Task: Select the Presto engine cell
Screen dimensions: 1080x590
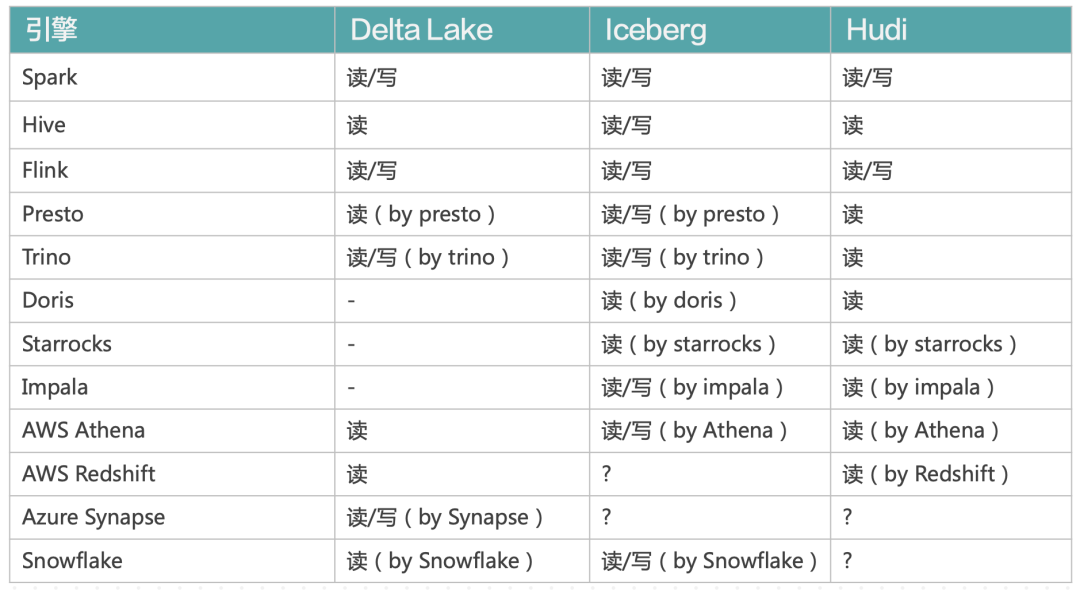Action: tap(53, 214)
